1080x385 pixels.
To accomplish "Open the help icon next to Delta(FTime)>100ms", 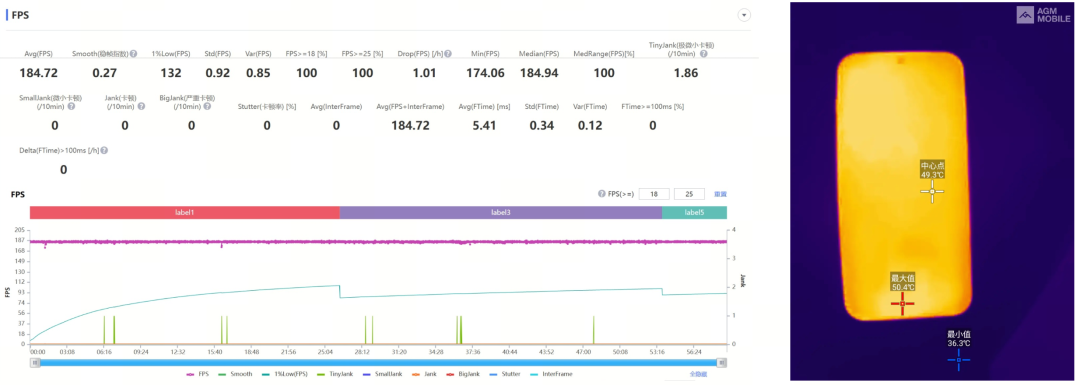I will click(104, 150).
